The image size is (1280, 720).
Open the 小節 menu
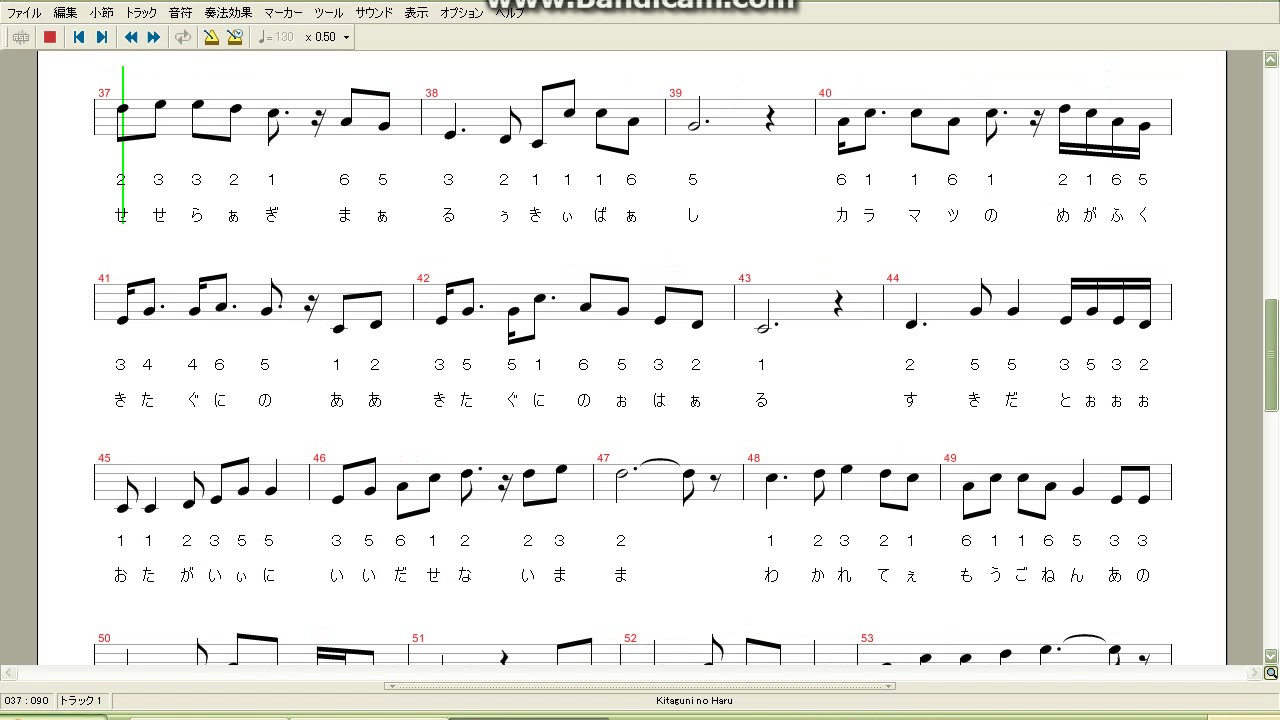(101, 13)
